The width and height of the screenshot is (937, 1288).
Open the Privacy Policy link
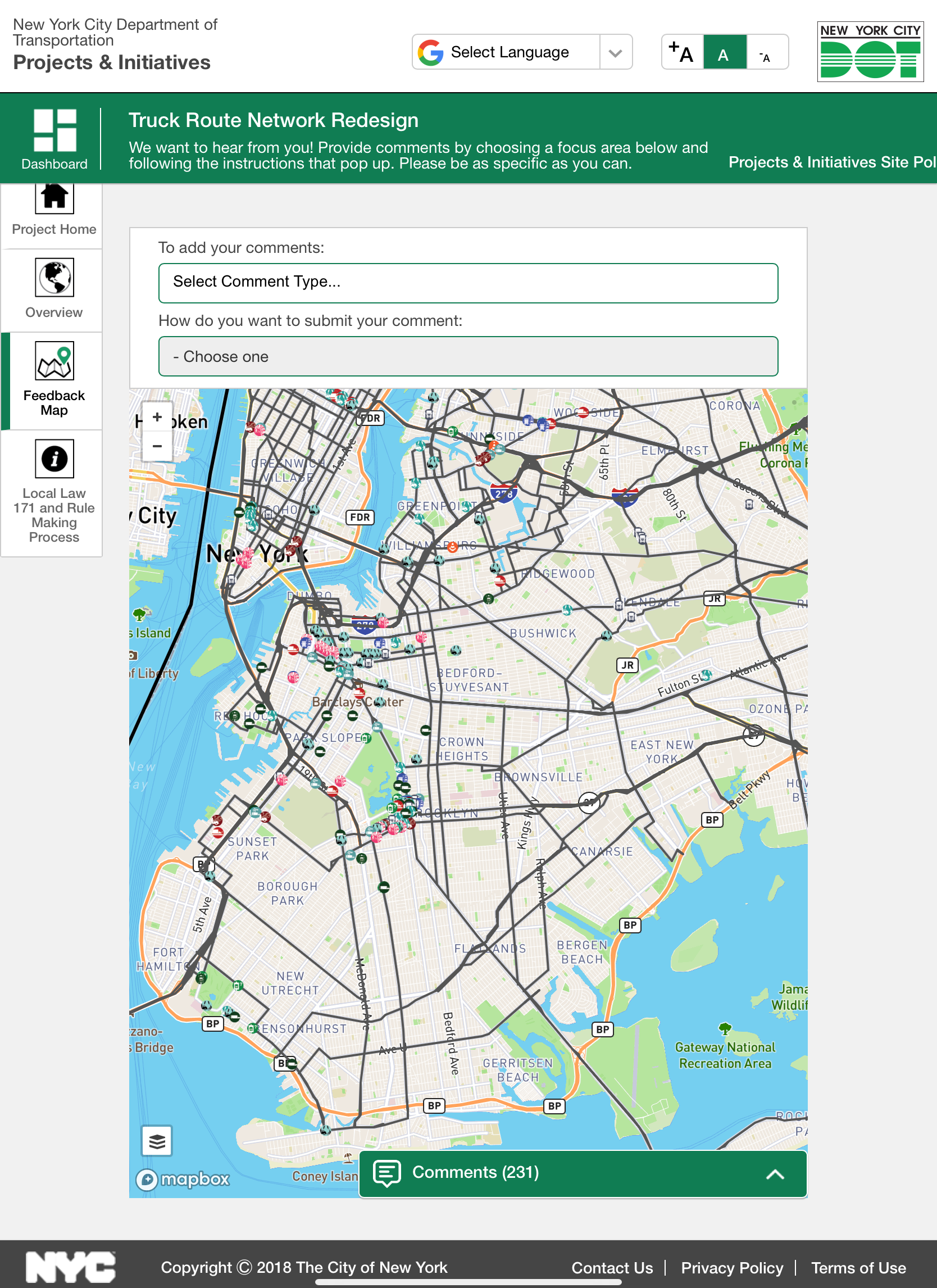[x=731, y=1268]
